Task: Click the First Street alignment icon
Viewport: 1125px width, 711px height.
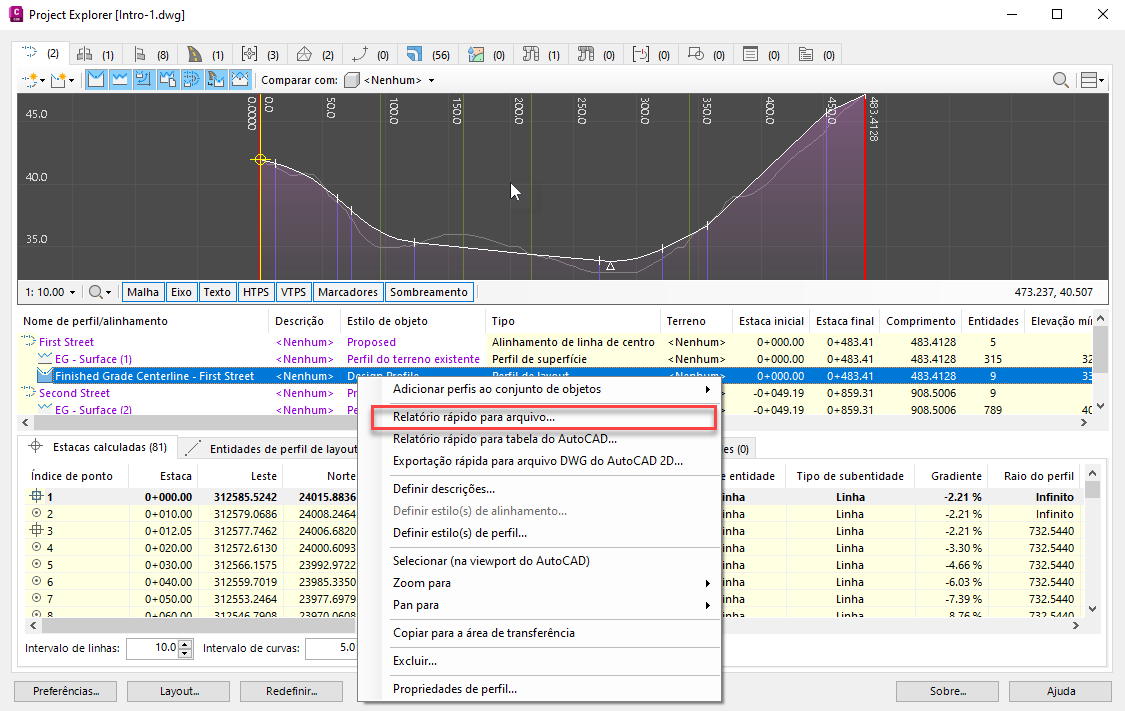Action: [29, 342]
